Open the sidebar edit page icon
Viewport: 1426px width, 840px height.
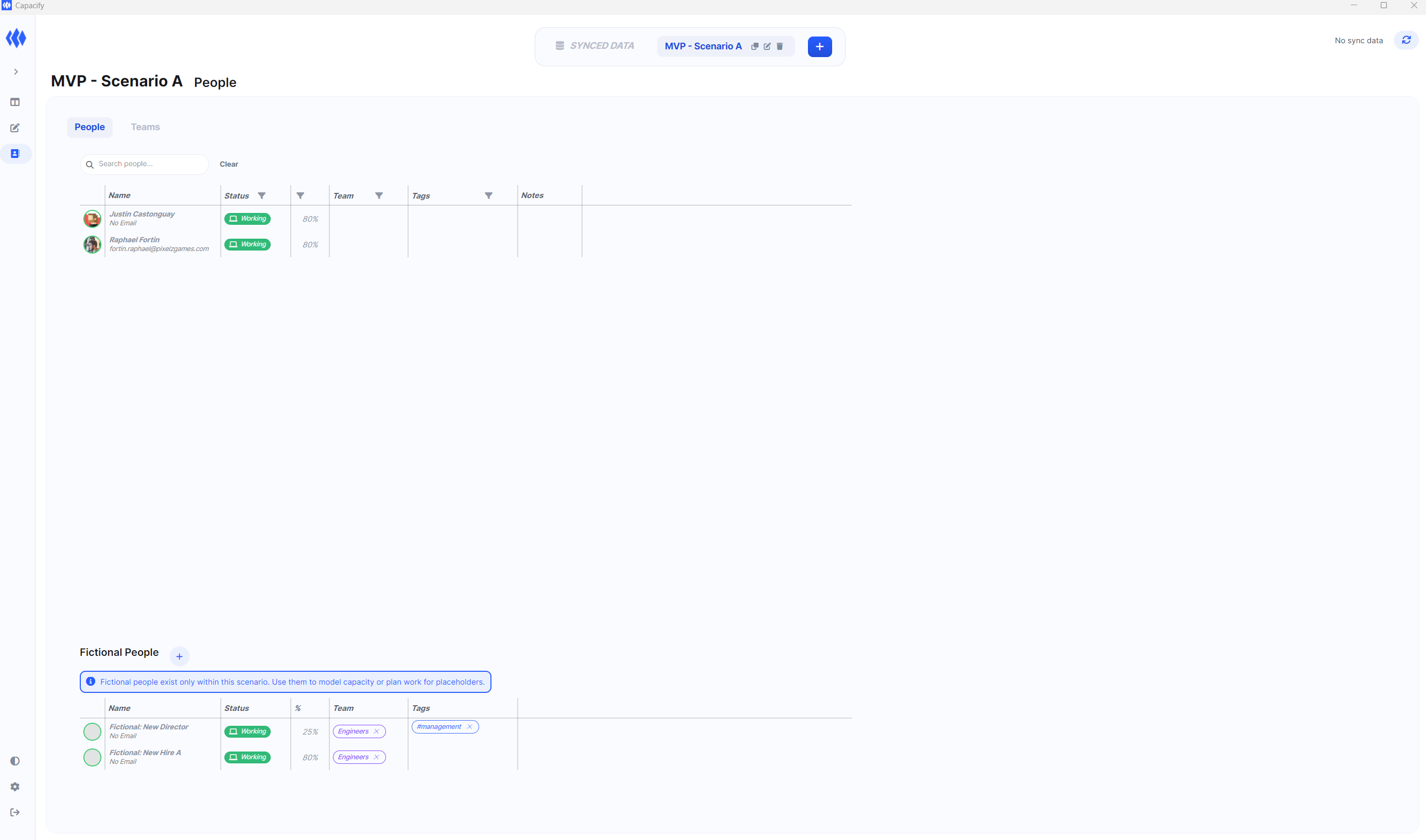click(15, 128)
